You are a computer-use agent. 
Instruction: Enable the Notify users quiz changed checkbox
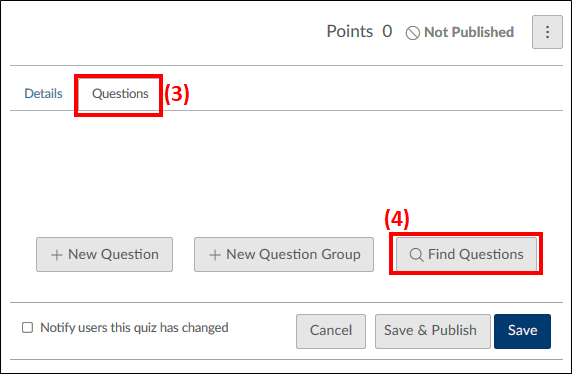(x=27, y=327)
